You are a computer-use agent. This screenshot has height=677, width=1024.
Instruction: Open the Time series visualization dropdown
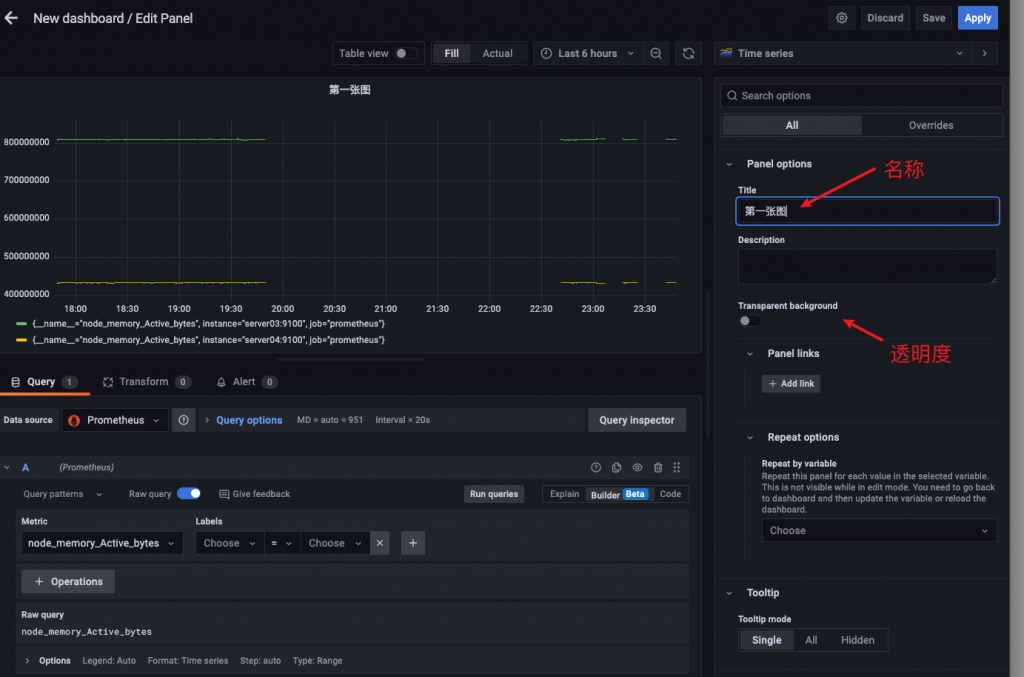842,54
